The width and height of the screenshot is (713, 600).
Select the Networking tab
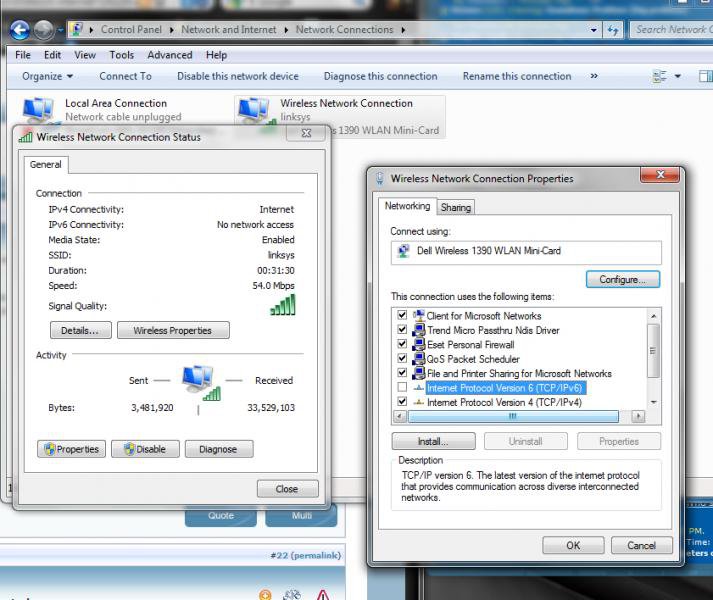point(407,206)
